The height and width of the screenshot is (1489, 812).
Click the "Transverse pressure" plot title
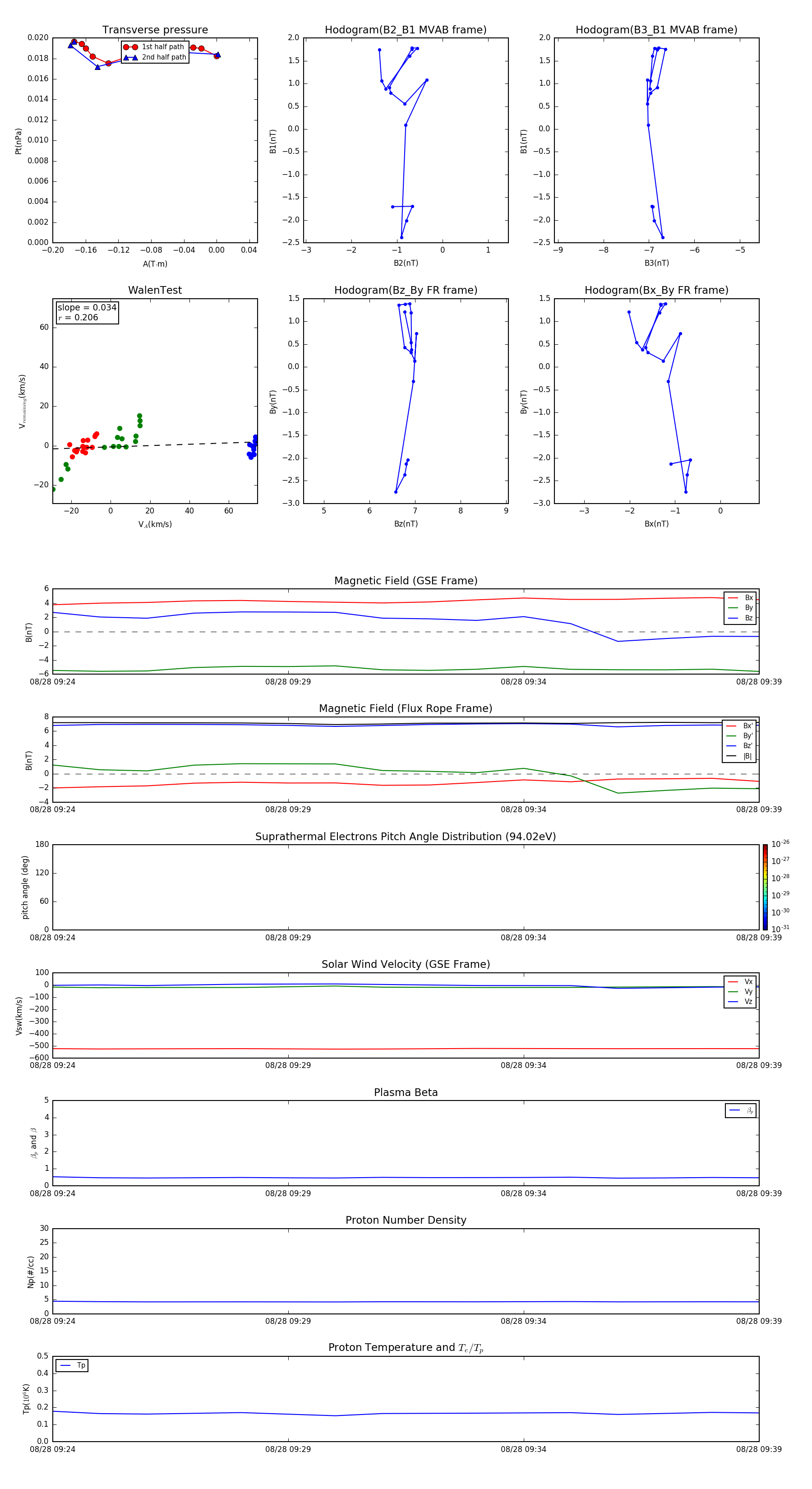(155, 30)
